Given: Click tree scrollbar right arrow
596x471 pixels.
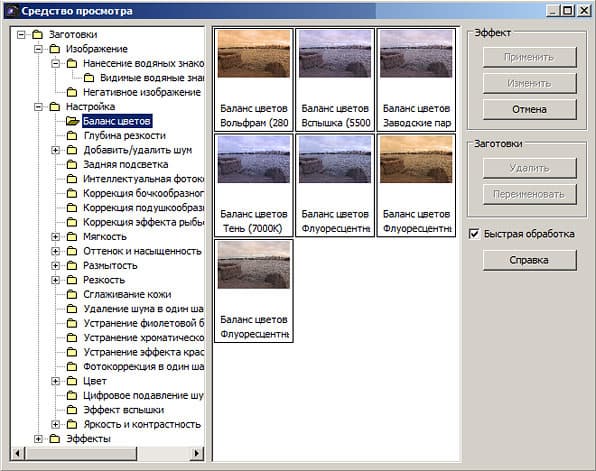Looking at the screenshot, I should [197, 453].
